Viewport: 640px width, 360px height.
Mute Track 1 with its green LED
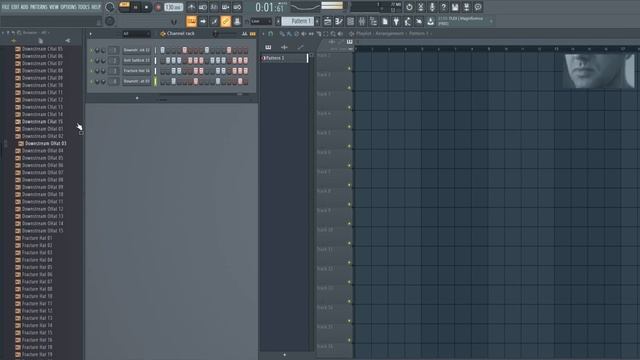click(x=349, y=69)
